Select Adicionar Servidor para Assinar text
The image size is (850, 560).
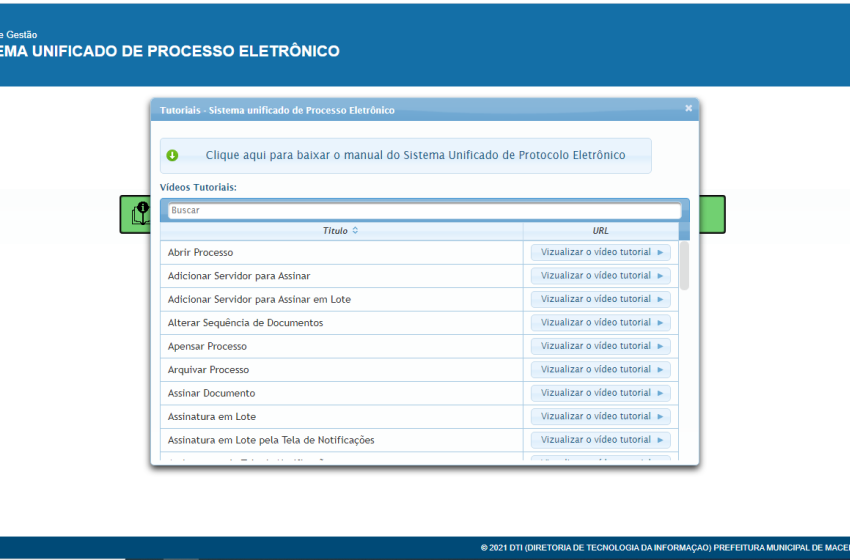(x=239, y=276)
